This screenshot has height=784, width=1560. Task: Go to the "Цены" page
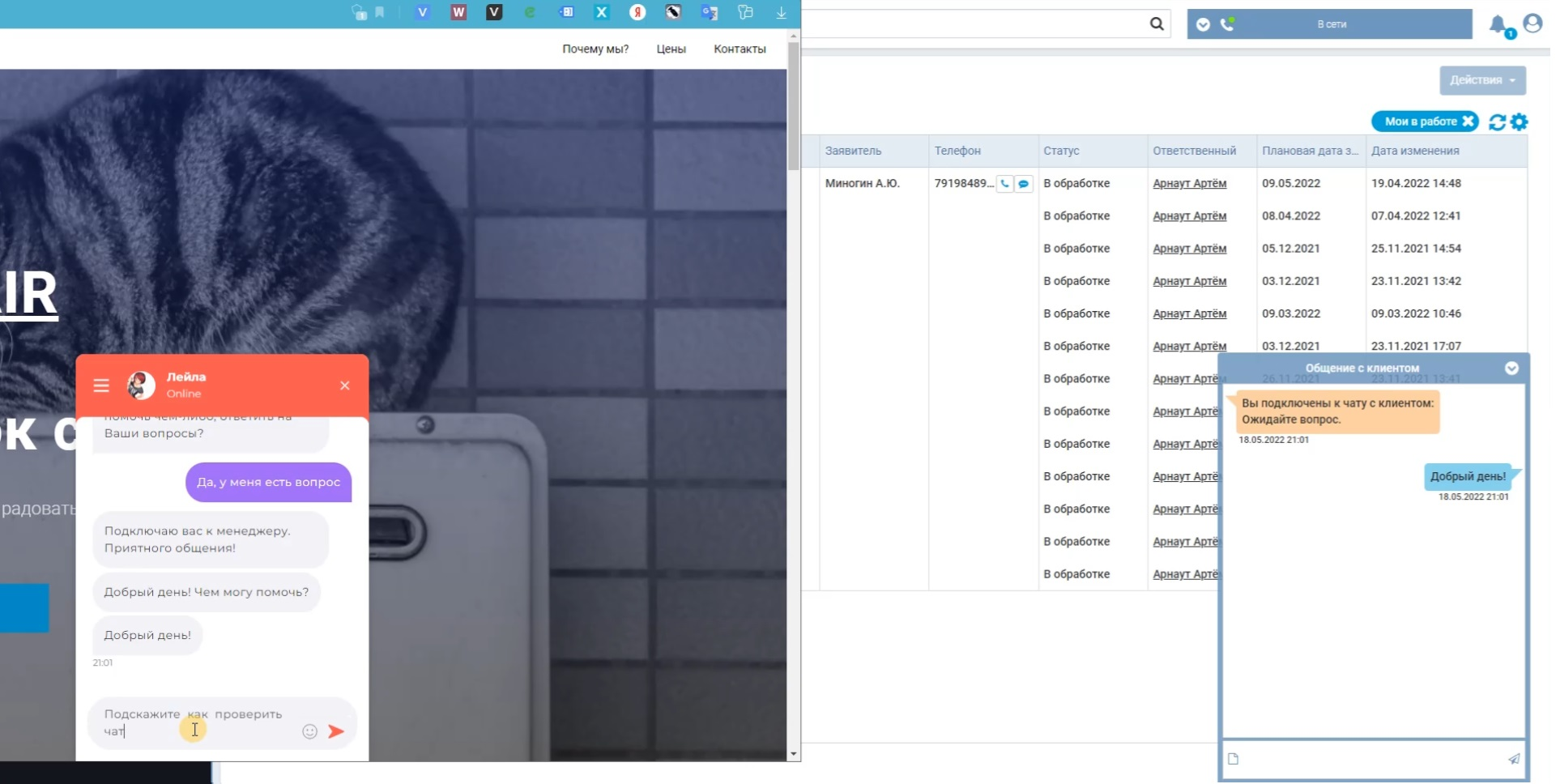coord(671,49)
